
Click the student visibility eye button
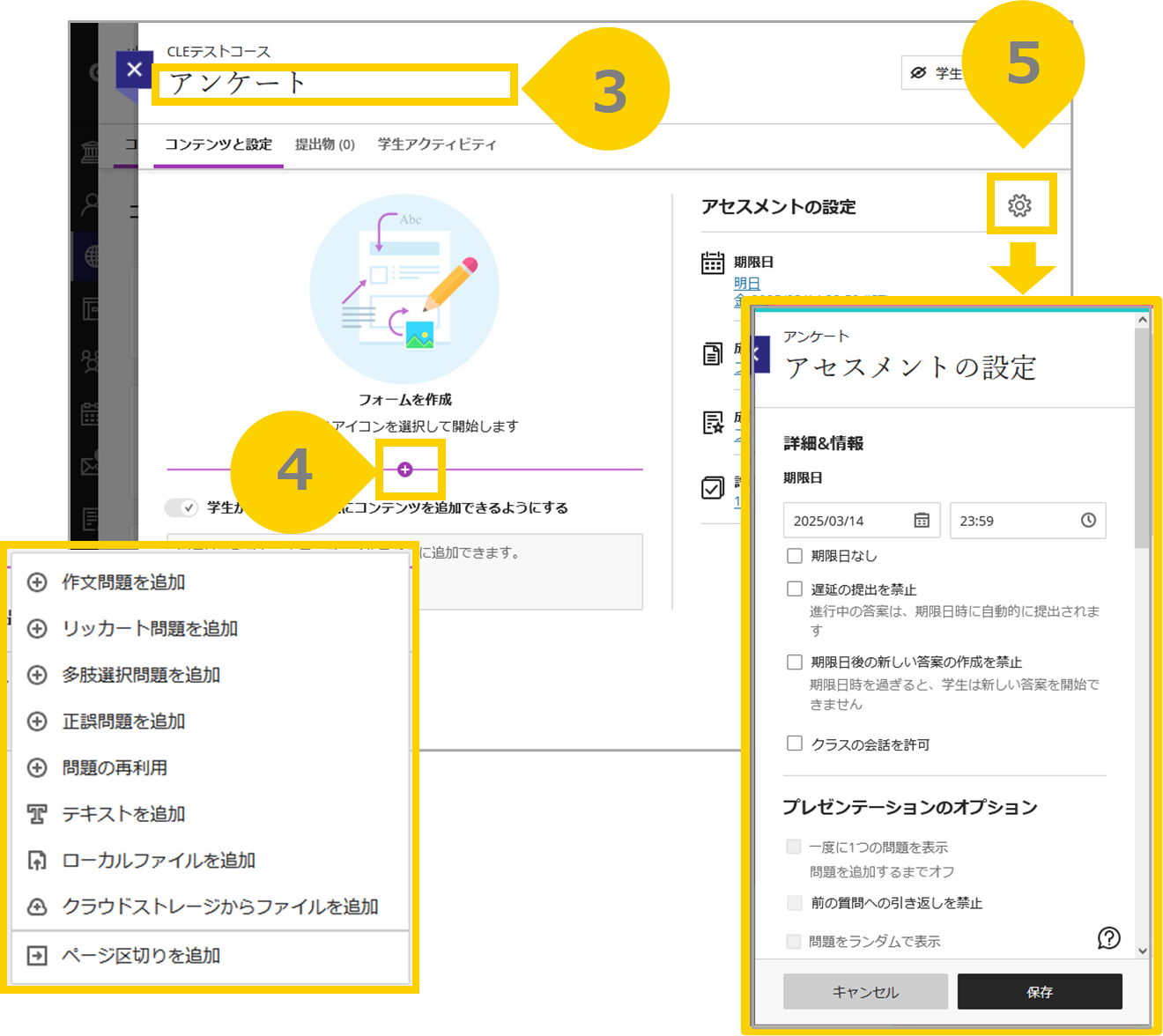pyautogui.click(x=935, y=73)
